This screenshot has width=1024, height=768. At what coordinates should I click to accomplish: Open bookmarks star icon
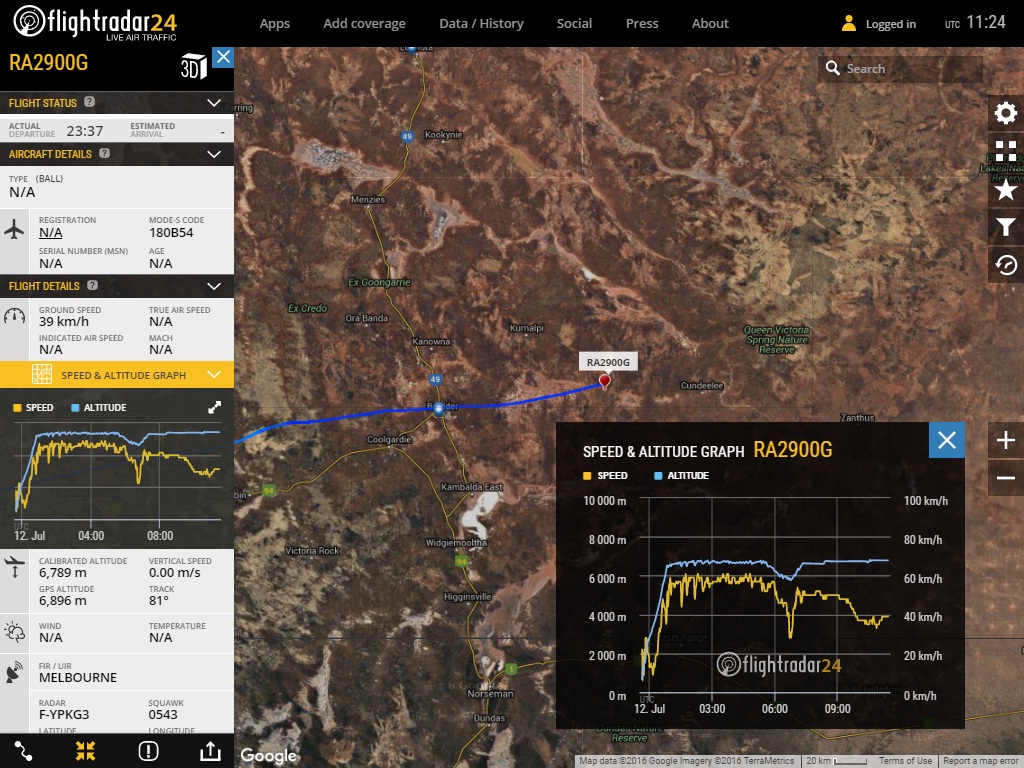(x=1006, y=189)
